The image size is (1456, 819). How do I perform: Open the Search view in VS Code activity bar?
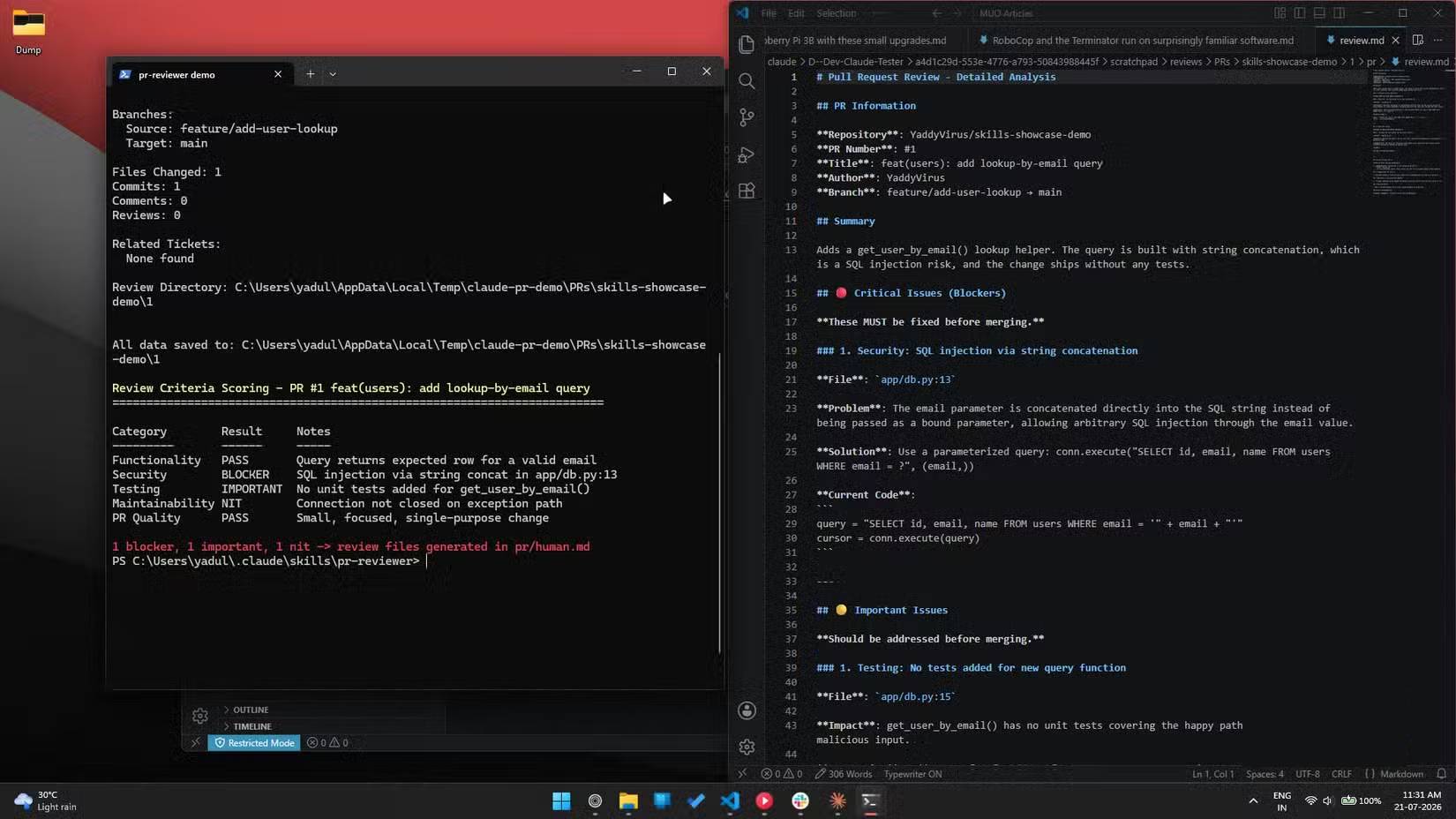click(x=747, y=81)
